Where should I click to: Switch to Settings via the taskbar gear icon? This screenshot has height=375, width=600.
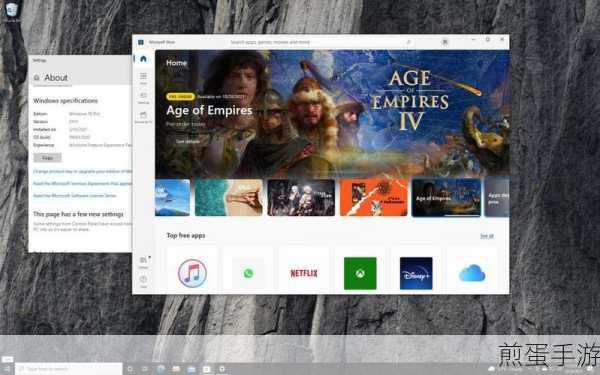(x=222, y=369)
